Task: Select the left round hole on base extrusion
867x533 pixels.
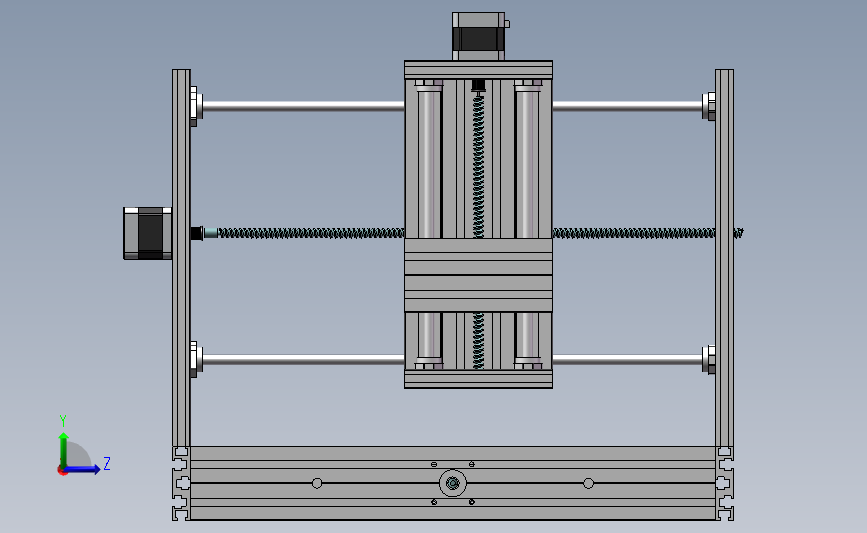Action: (x=317, y=484)
